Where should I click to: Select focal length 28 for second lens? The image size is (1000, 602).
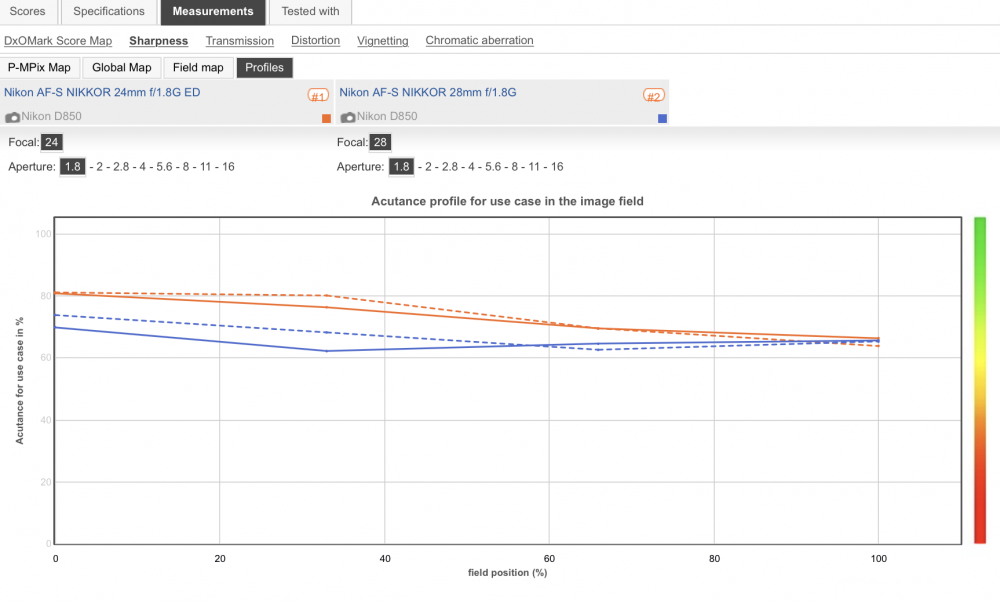coord(380,142)
